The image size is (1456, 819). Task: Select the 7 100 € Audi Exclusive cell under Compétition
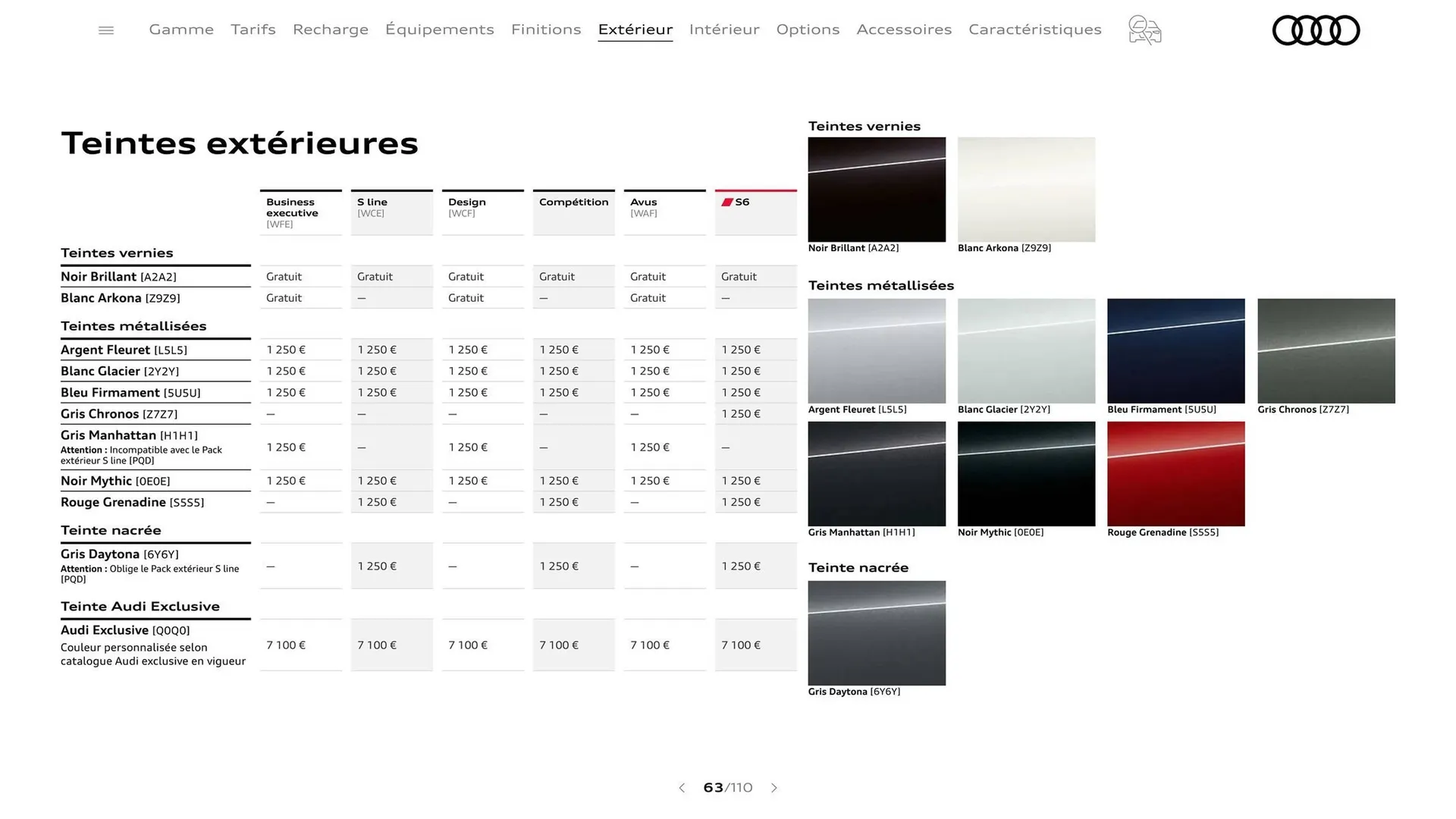[557, 645]
